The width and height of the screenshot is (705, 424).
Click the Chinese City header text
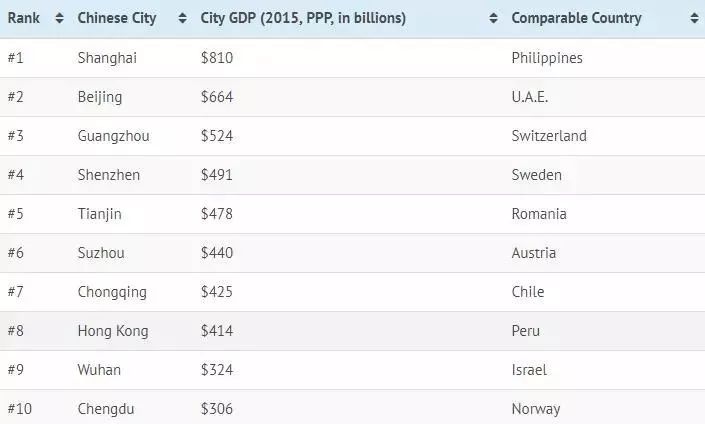tap(117, 19)
